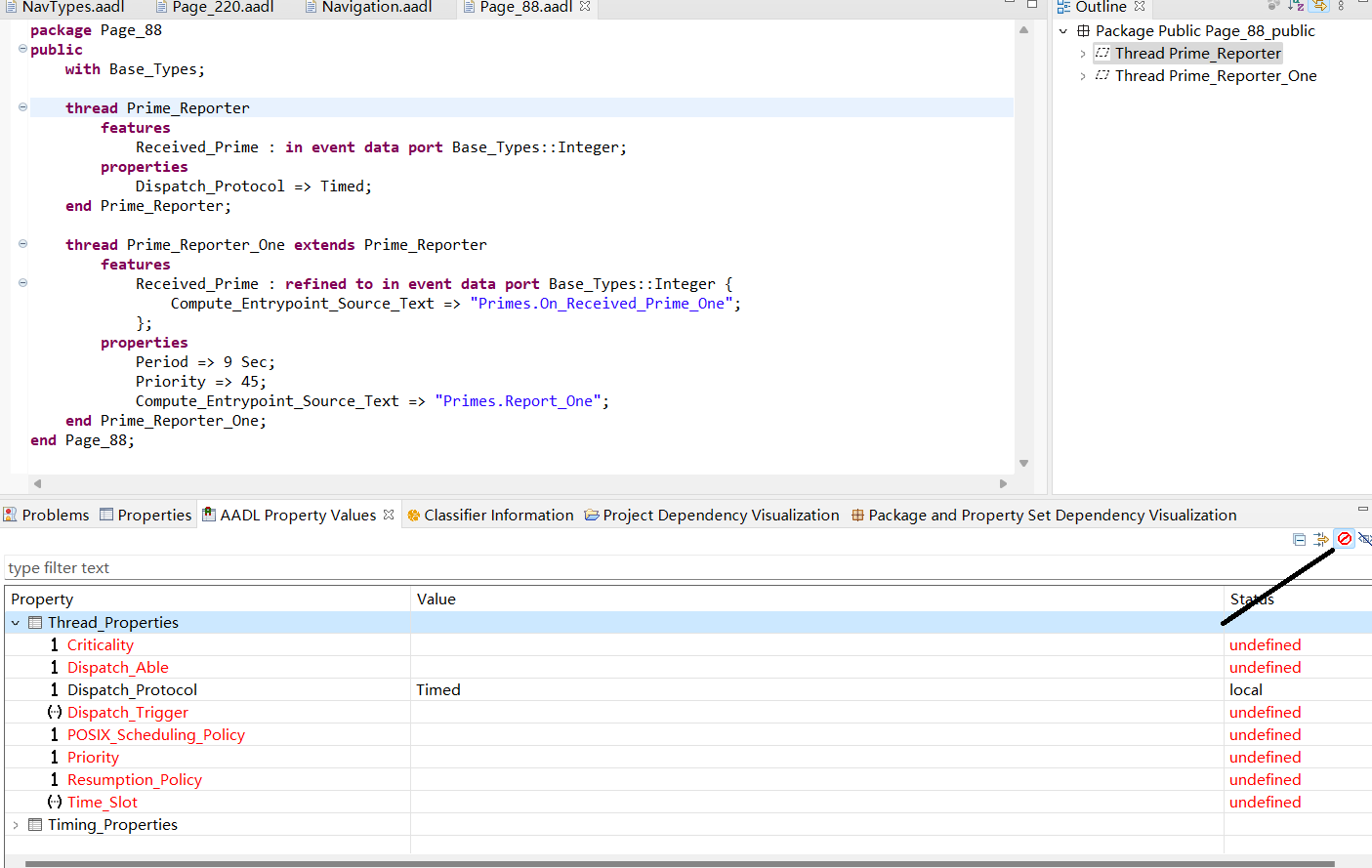Switch to the Navigation.aadl tab

tap(368, 7)
